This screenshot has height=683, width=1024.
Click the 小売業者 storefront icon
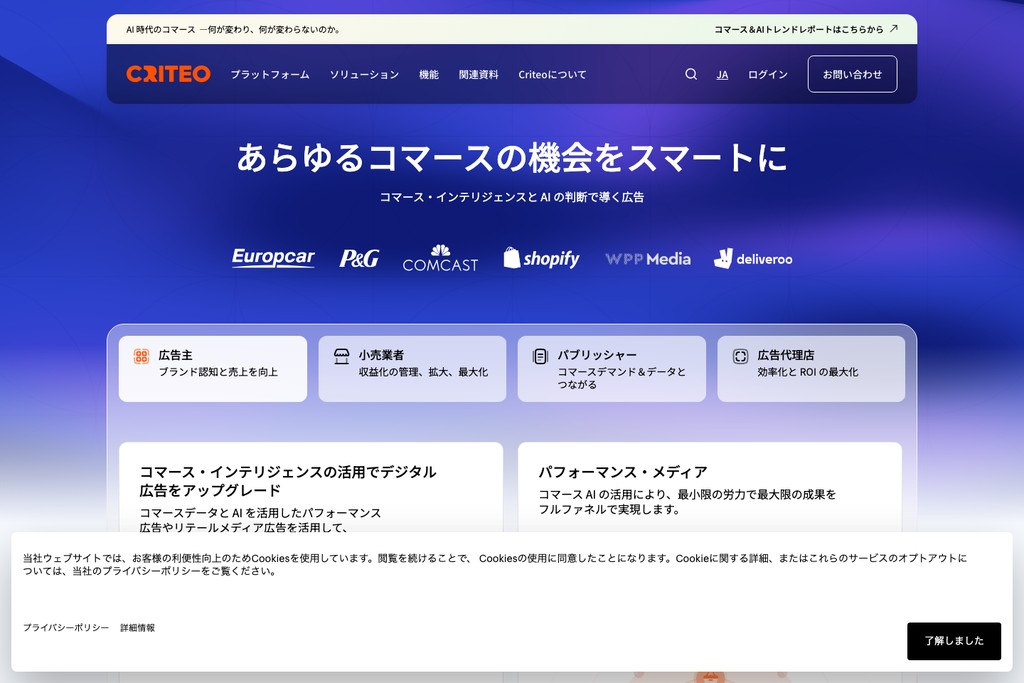(342, 356)
